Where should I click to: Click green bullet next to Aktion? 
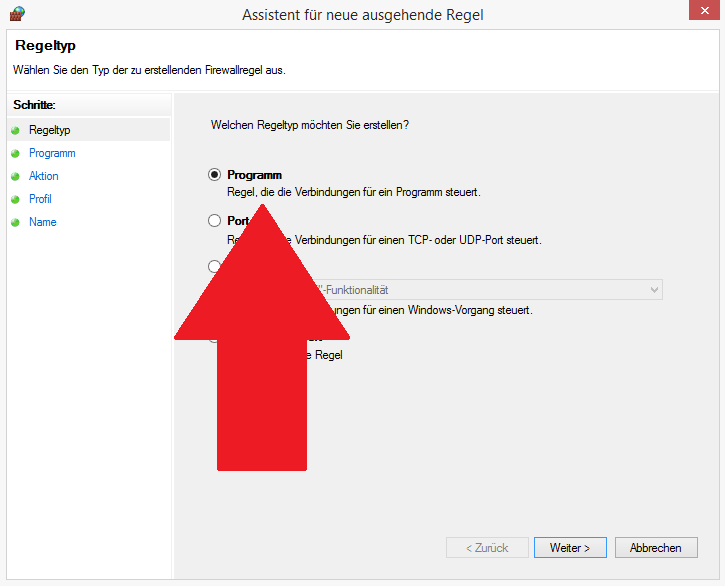click(x=16, y=176)
